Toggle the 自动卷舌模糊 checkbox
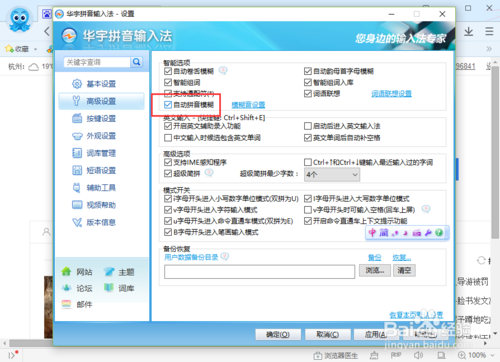Screen dimensions: 500x362 [168, 71]
